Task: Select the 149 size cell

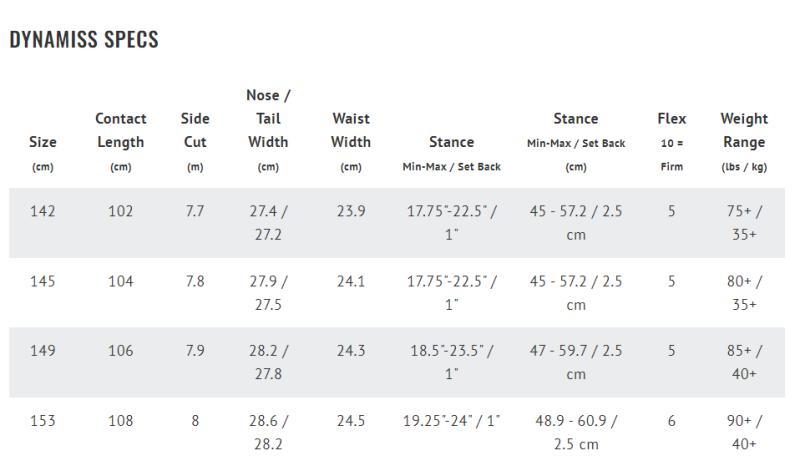Action: point(43,351)
